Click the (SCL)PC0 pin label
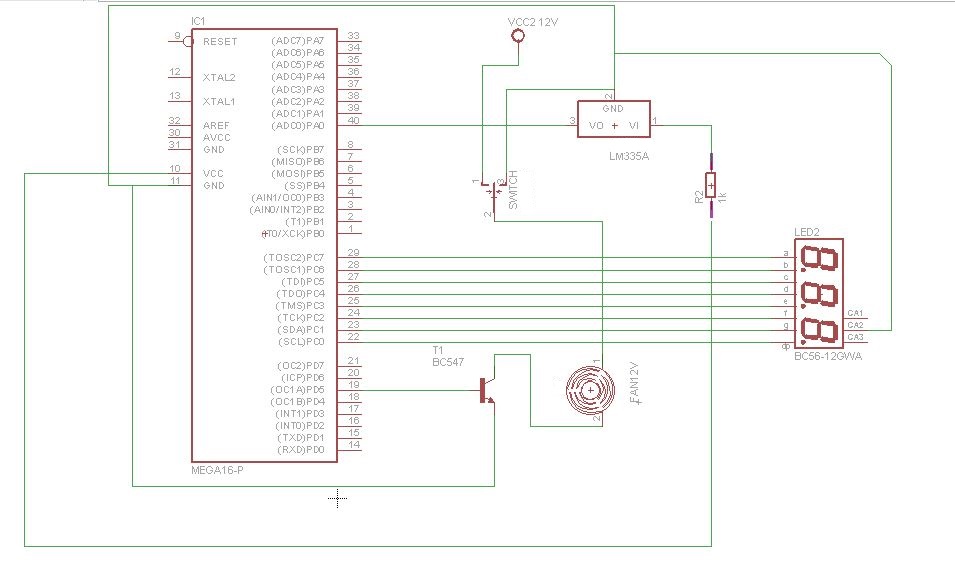955x565 pixels. [x=301, y=342]
